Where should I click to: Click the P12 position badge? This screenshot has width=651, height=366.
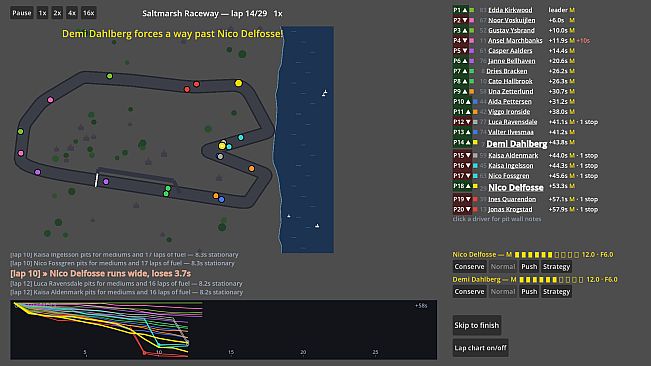(x=462, y=122)
